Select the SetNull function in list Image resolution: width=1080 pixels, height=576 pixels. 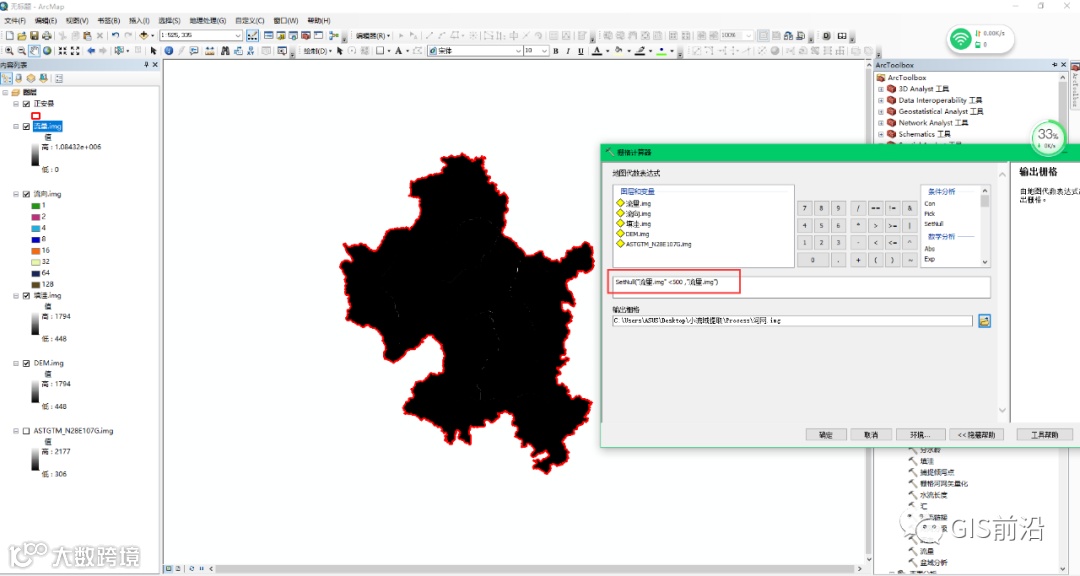pos(933,224)
